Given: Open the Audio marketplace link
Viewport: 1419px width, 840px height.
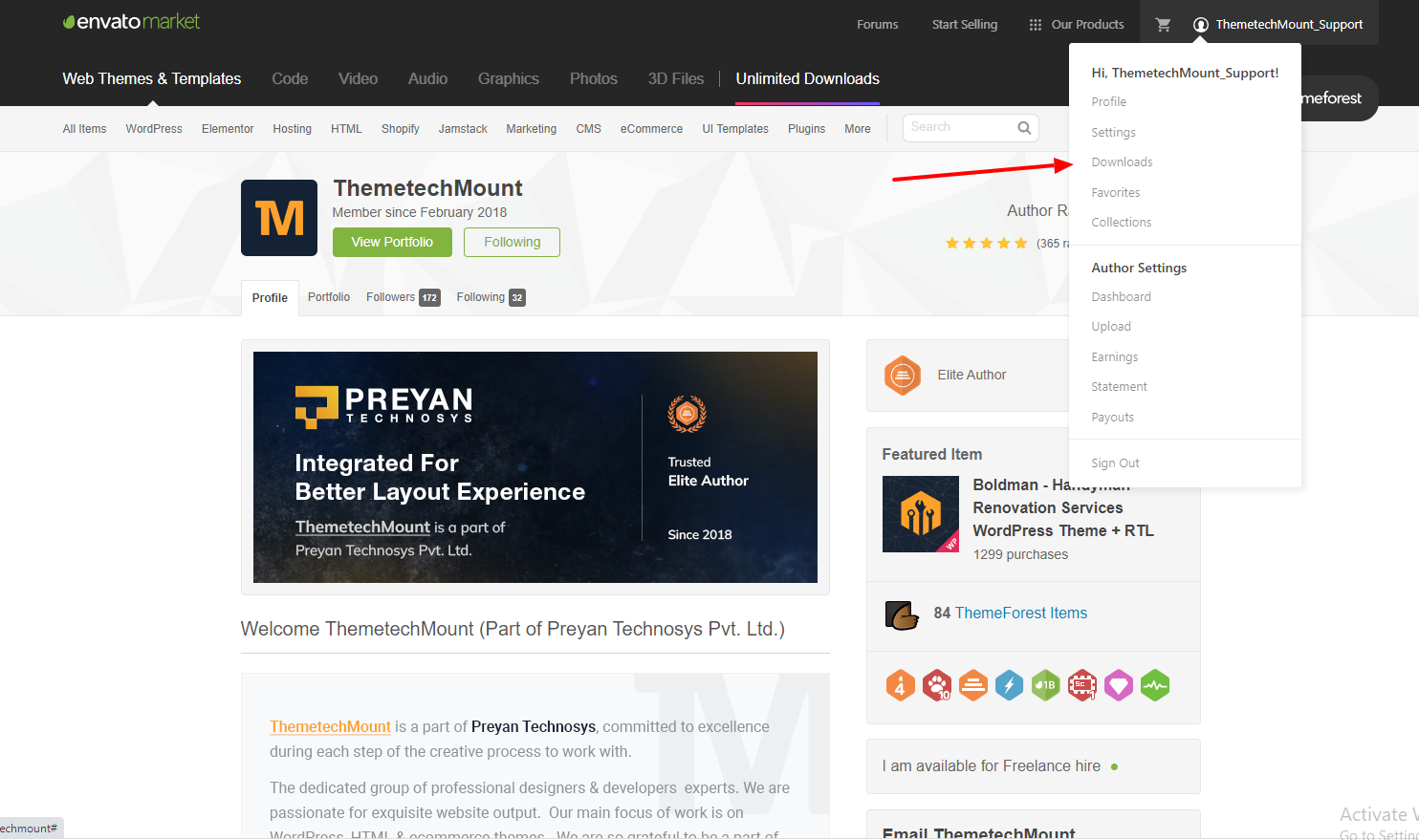Looking at the screenshot, I should pos(427,79).
